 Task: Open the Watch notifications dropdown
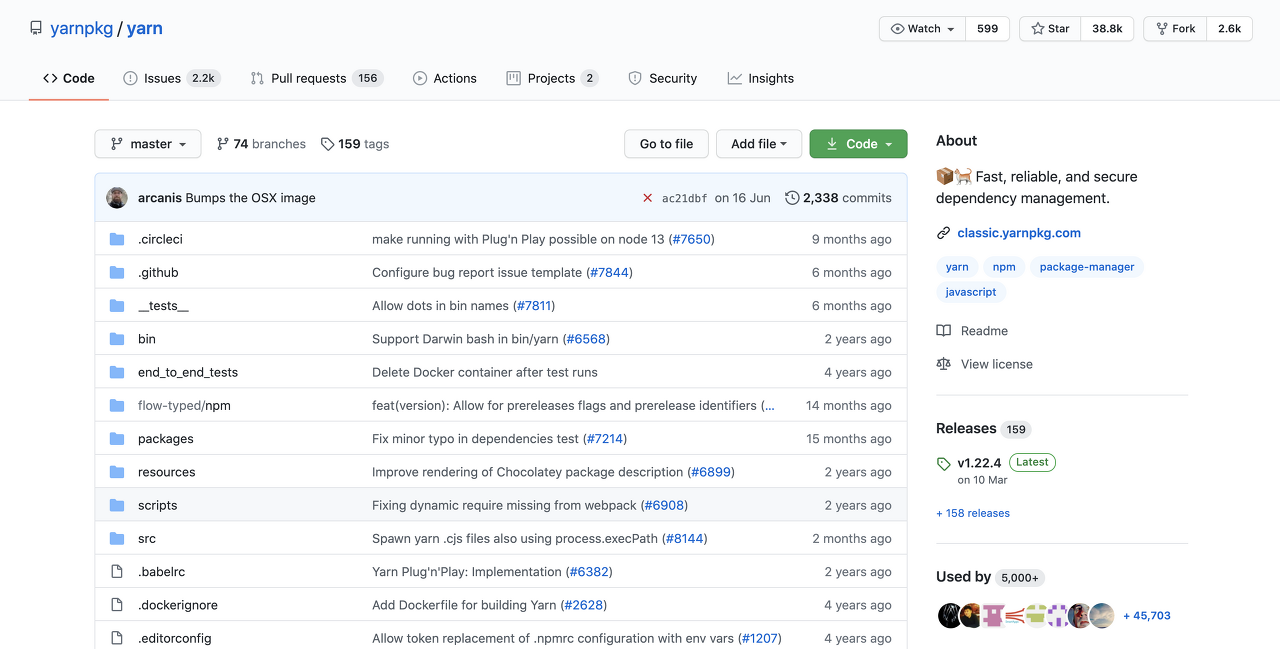pyautogui.click(x=922, y=29)
